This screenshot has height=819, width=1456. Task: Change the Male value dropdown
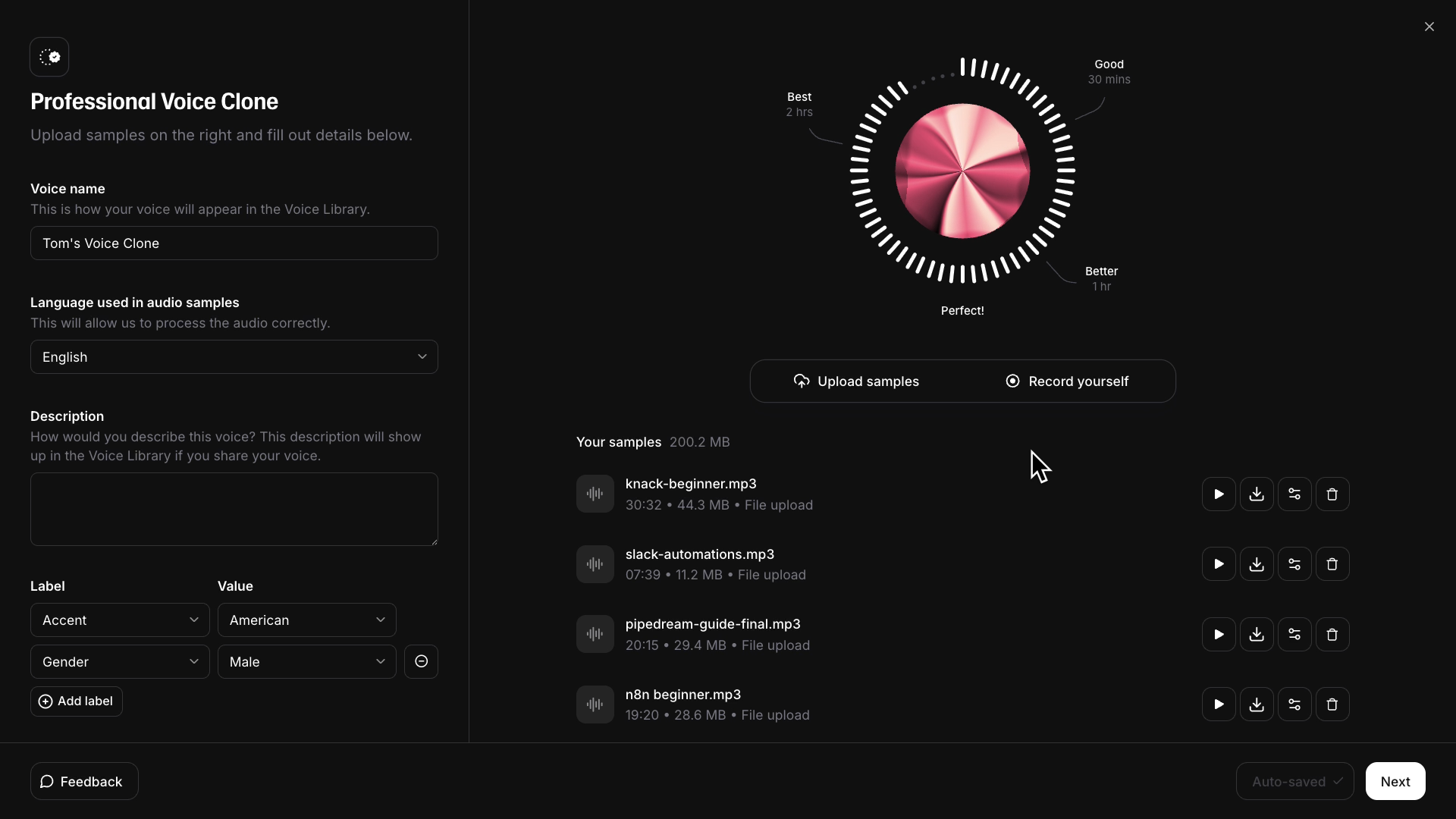[x=306, y=662]
